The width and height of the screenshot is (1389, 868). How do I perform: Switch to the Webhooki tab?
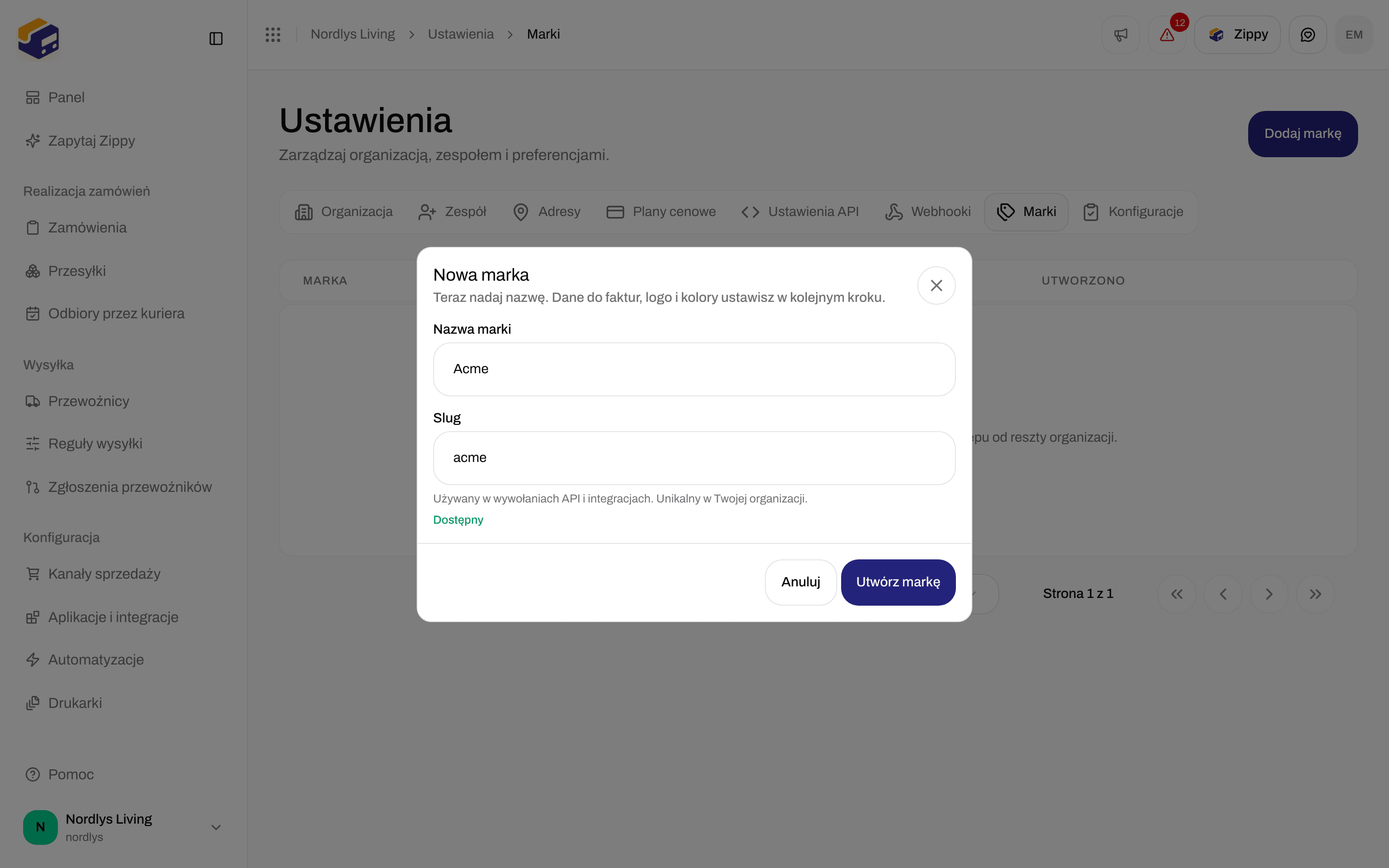click(927, 212)
